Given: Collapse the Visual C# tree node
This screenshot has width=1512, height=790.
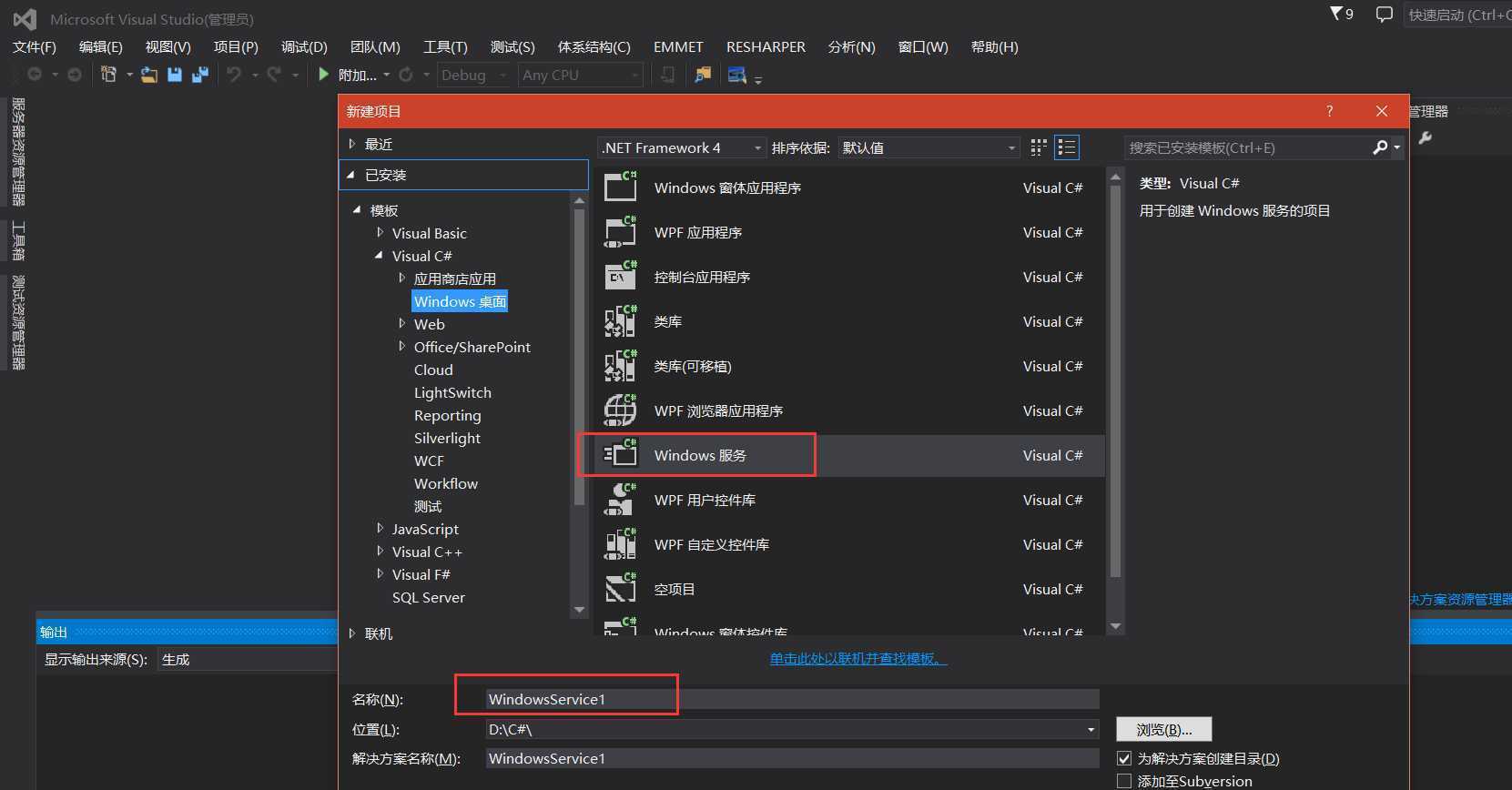Looking at the screenshot, I should [x=380, y=256].
